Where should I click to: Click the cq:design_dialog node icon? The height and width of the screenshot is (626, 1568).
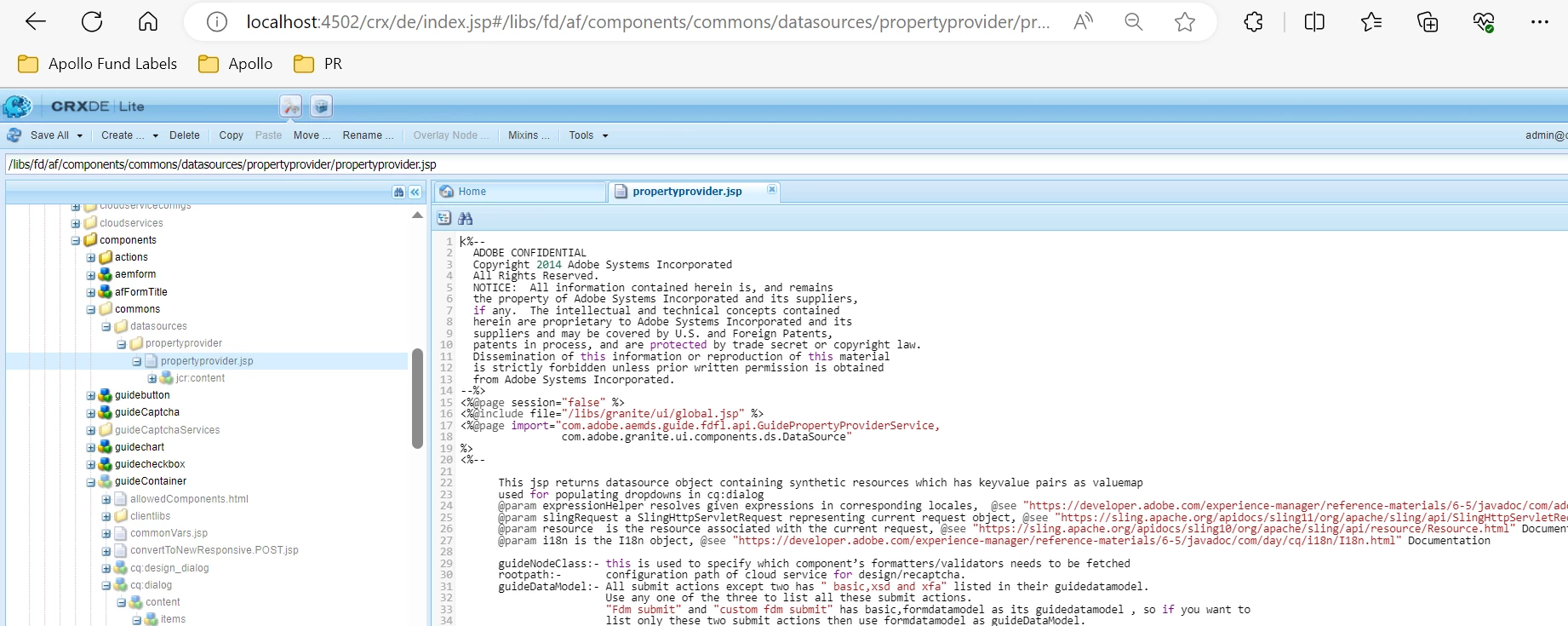(x=121, y=568)
